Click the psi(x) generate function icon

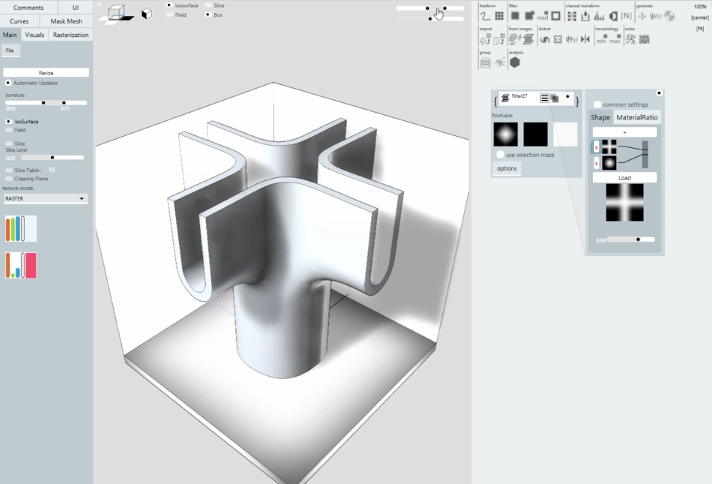pyautogui.click(x=655, y=16)
